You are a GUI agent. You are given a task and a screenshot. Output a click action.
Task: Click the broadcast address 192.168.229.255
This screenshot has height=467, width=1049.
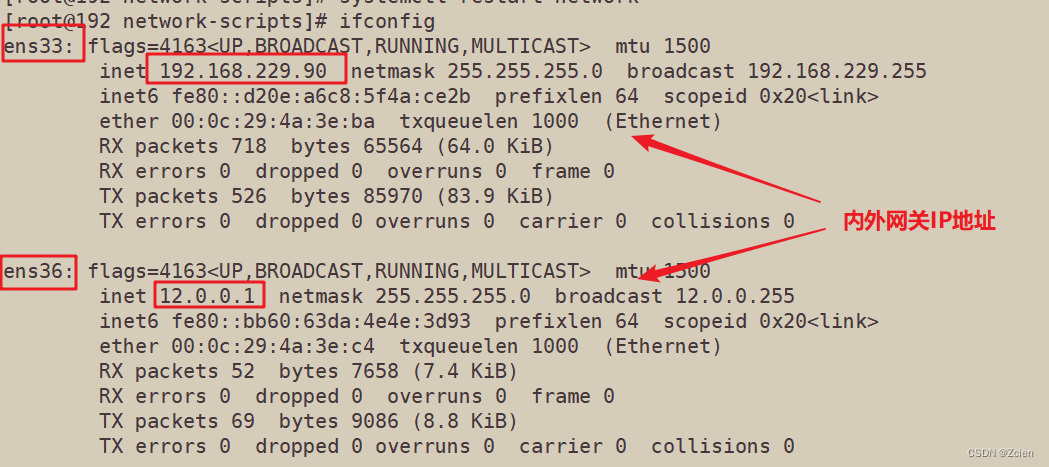coord(837,71)
